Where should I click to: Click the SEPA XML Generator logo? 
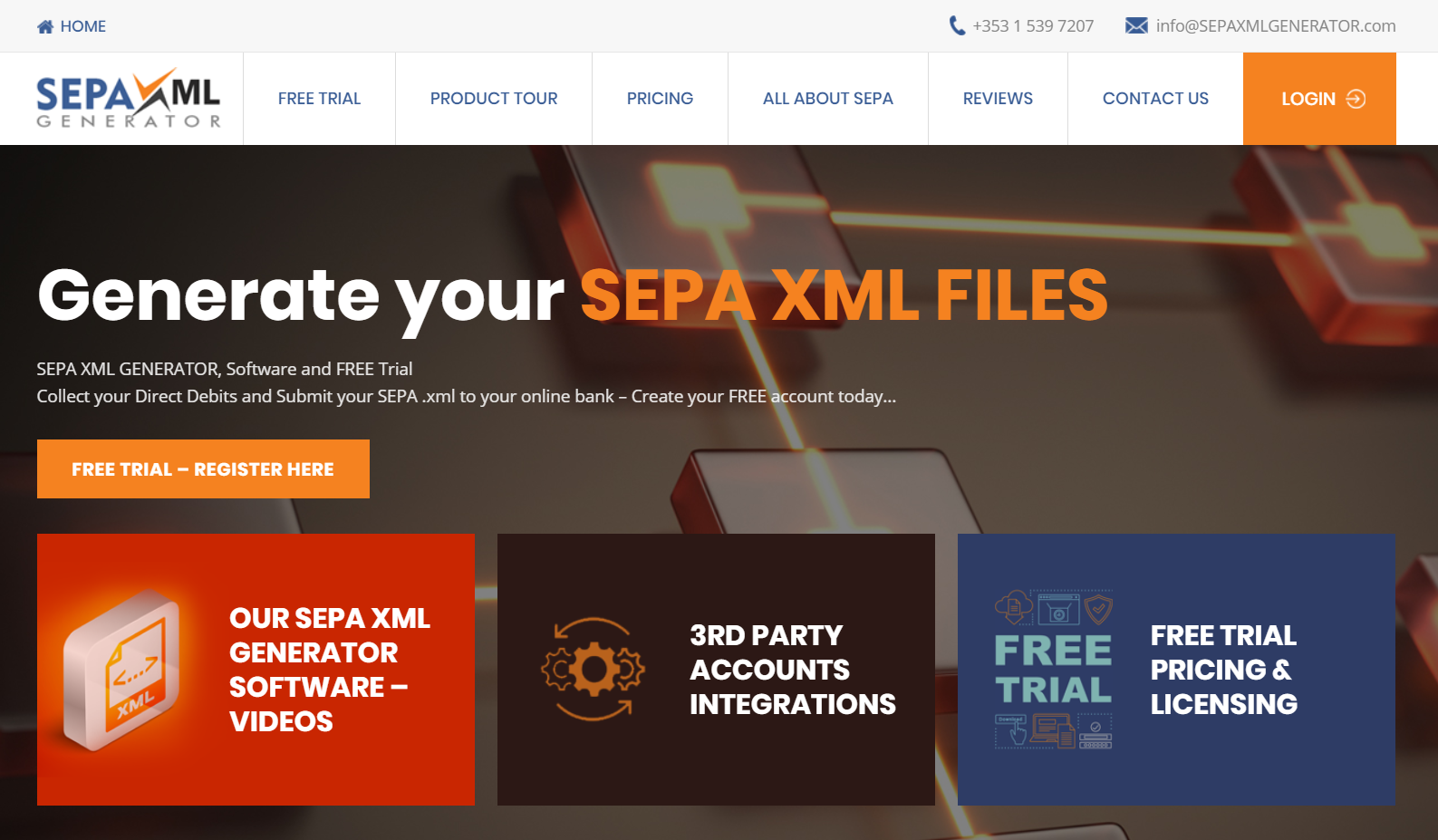(129, 98)
